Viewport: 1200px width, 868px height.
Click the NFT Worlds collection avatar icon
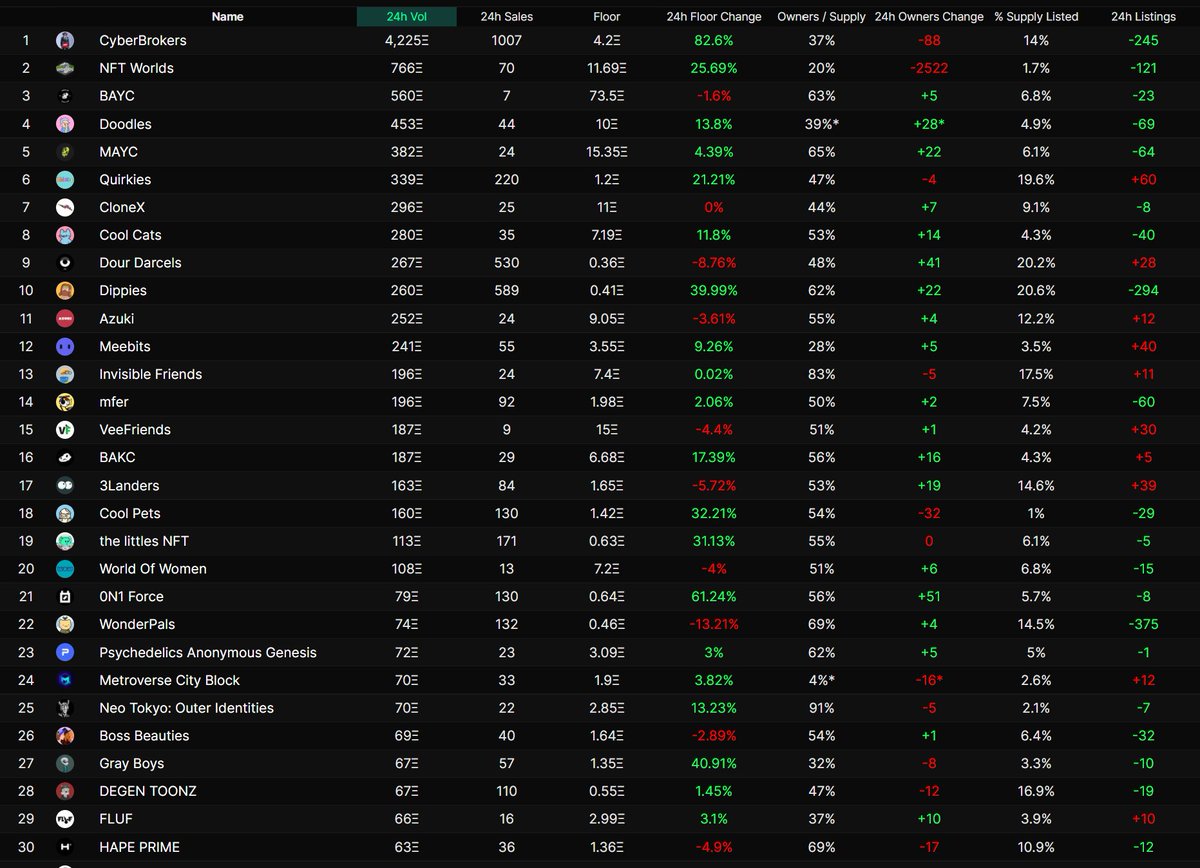[65, 69]
